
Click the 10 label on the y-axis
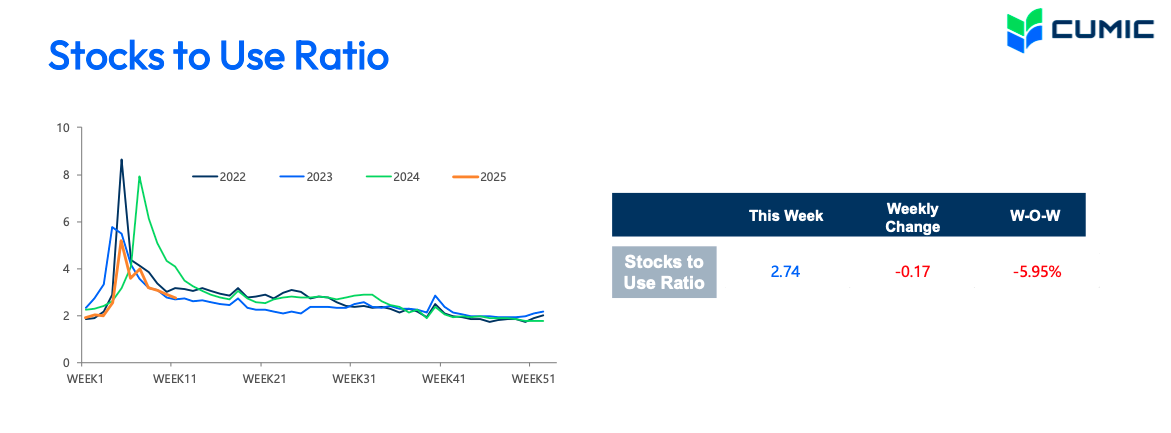63,128
